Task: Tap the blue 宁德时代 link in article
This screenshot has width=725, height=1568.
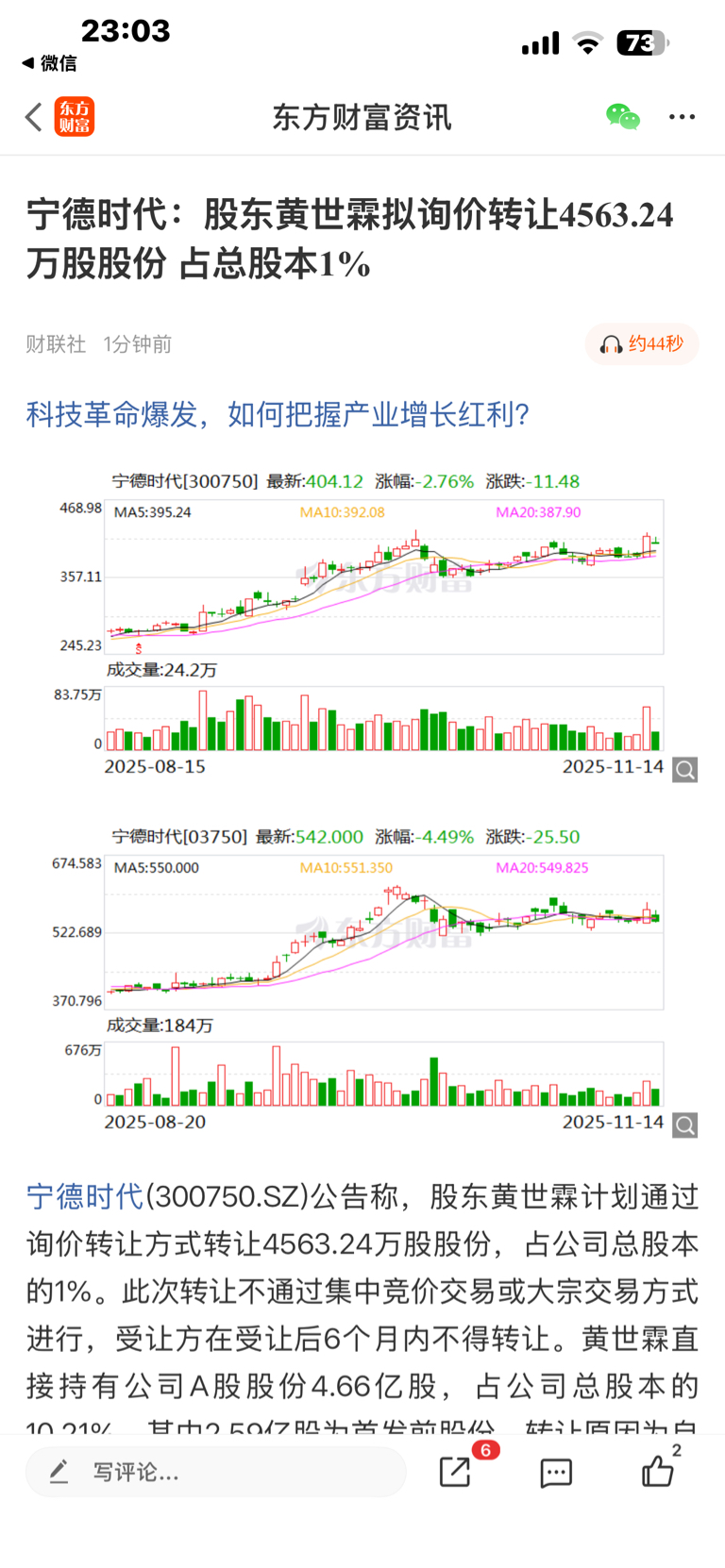Action: [85, 1196]
